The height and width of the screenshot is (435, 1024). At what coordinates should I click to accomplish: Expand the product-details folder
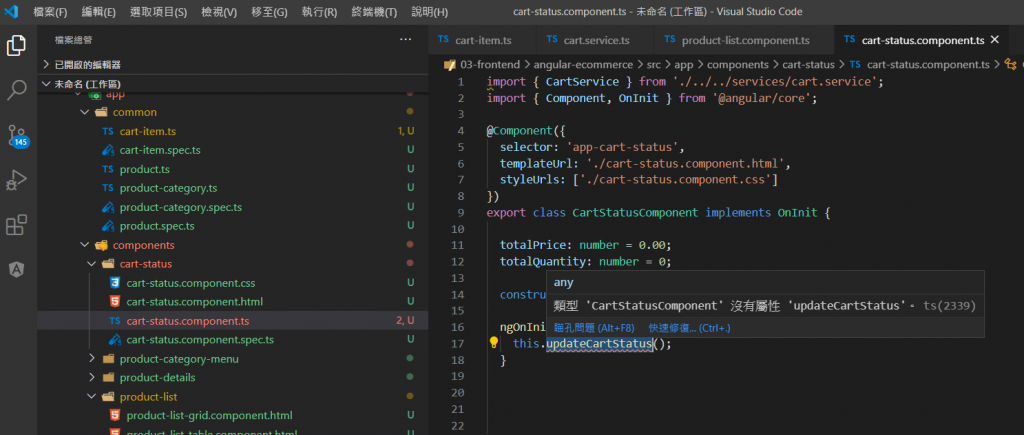(x=91, y=378)
